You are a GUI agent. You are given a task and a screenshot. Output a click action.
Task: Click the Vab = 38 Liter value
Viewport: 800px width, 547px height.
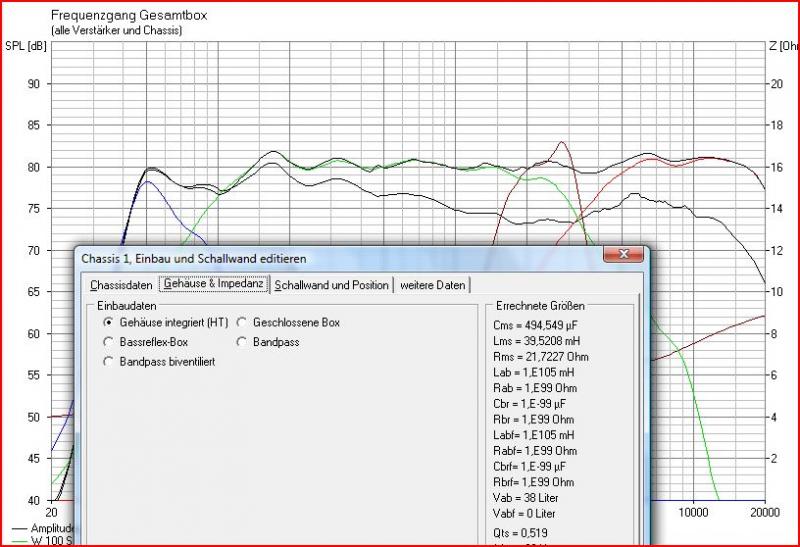tap(527, 497)
